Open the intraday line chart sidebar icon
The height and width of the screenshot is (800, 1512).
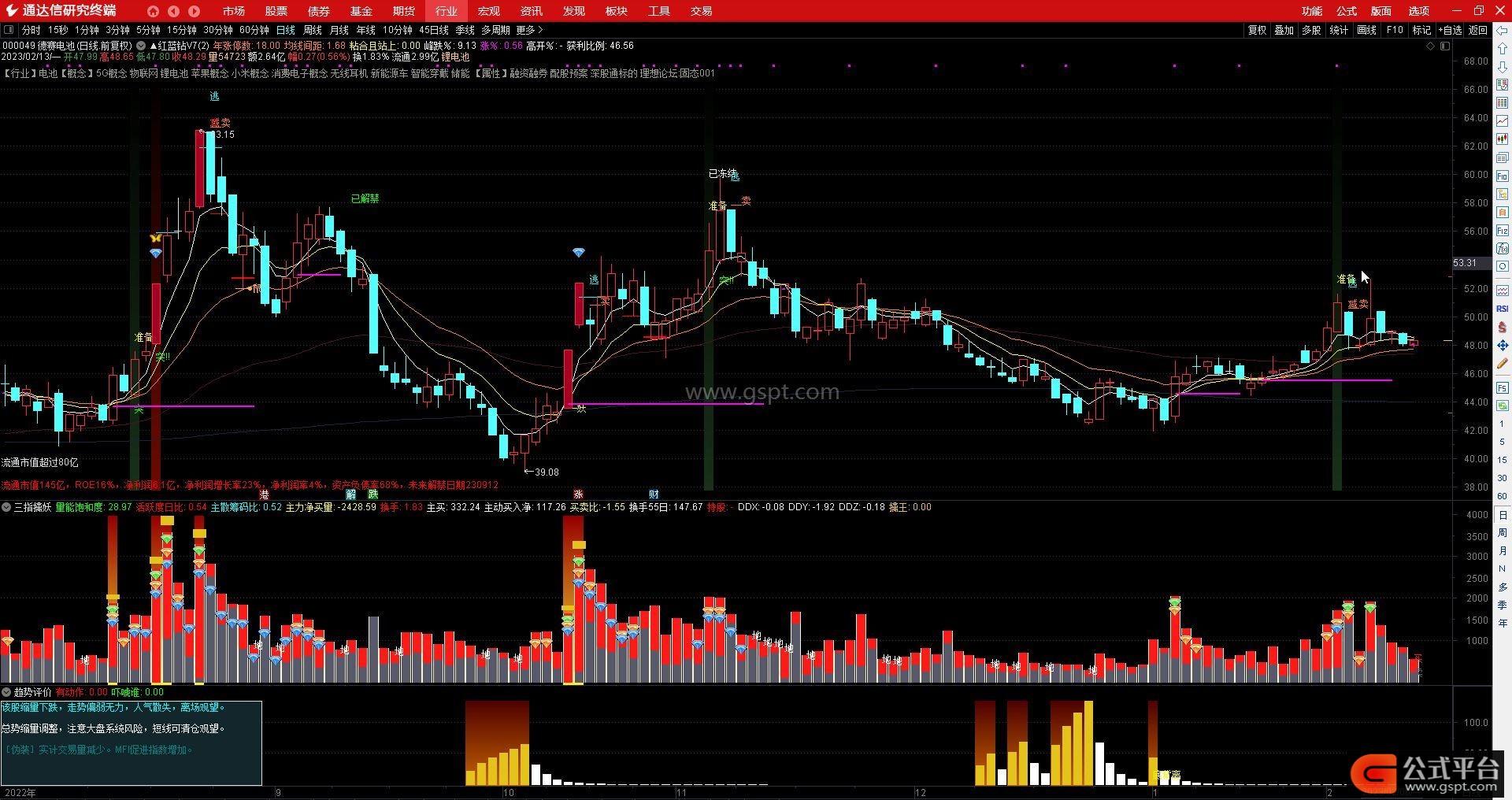(1503, 121)
